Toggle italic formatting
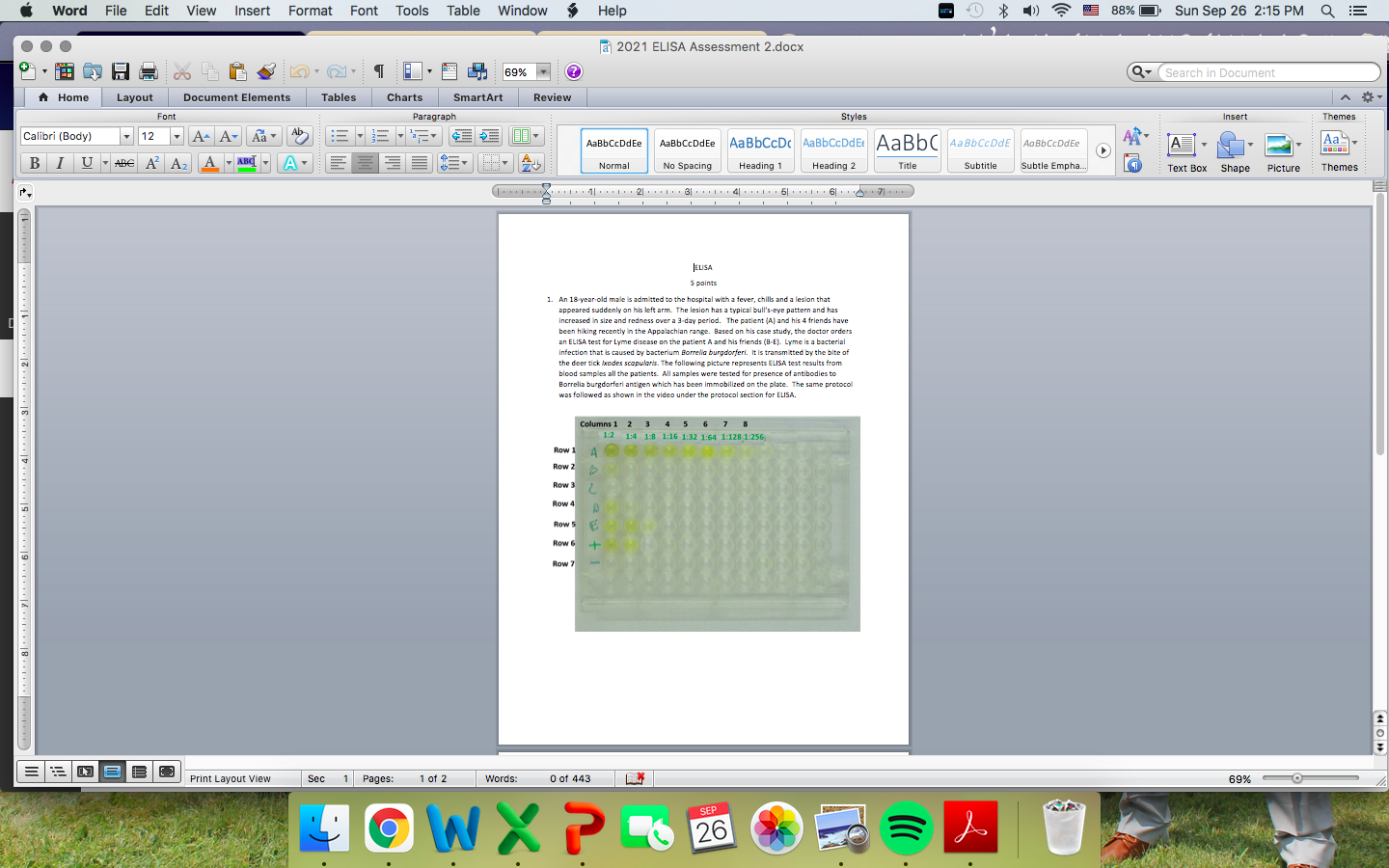 pos(60,163)
